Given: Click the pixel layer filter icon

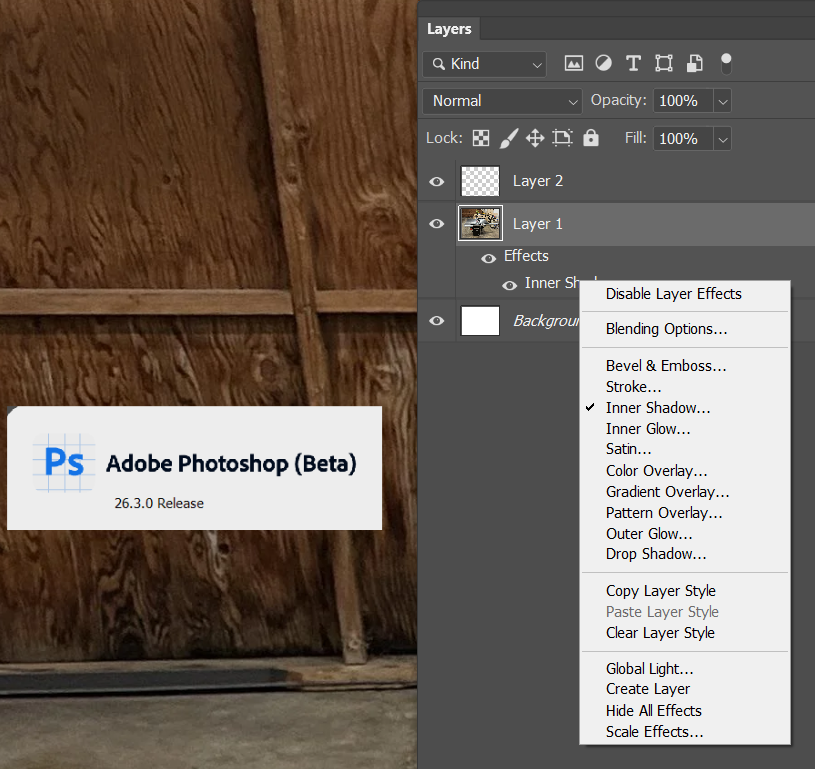Looking at the screenshot, I should pos(574,64).
